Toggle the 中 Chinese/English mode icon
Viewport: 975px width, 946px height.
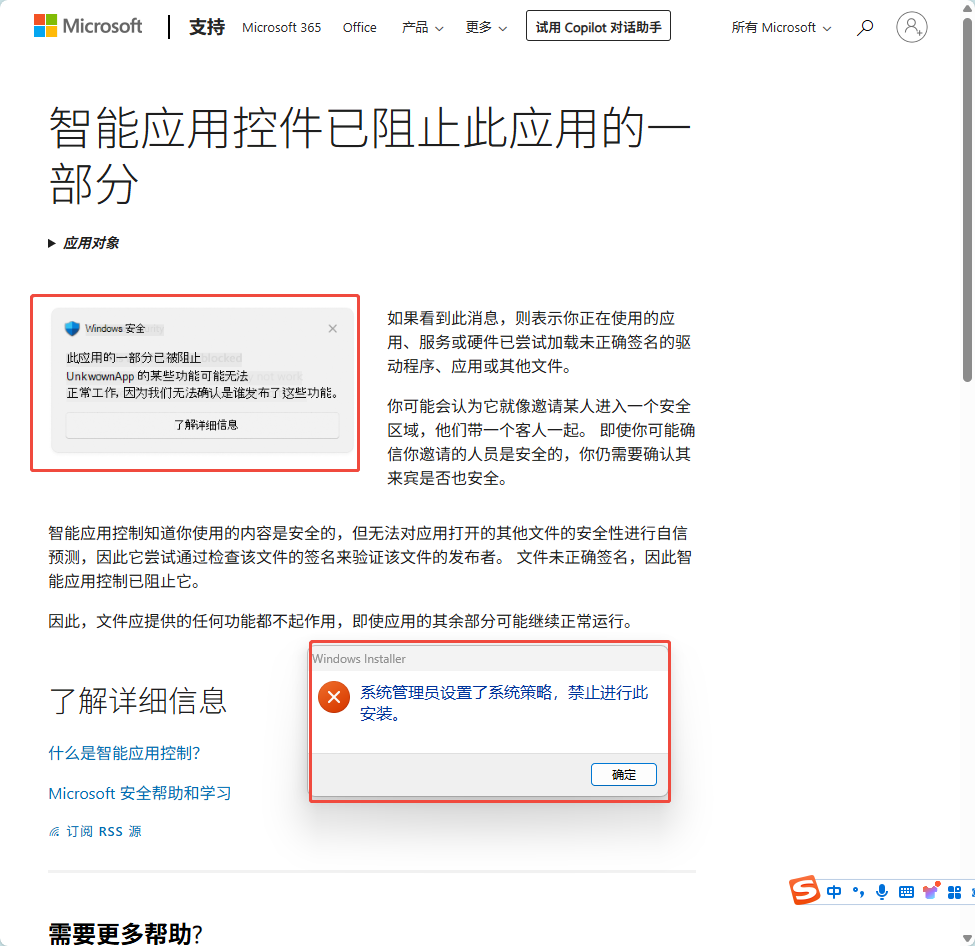(x=834, y=892)
